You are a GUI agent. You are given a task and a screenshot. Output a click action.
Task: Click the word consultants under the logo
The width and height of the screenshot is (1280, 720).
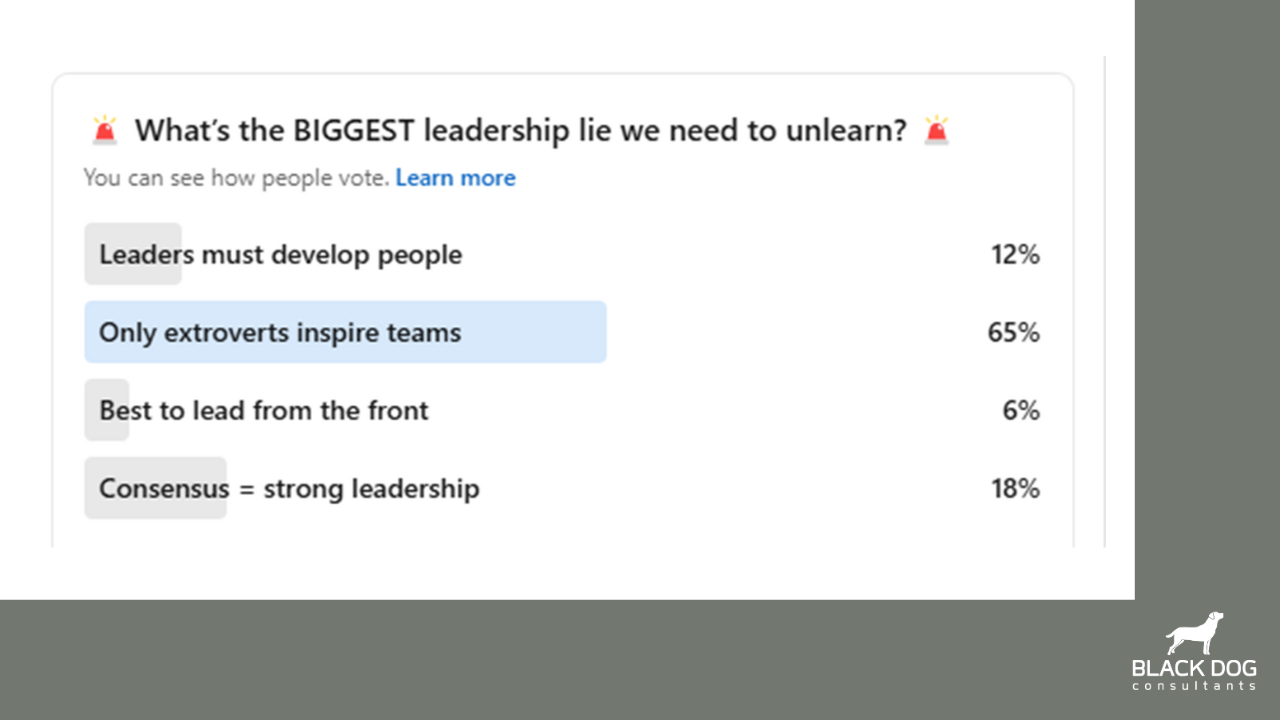pos(1194,686)
